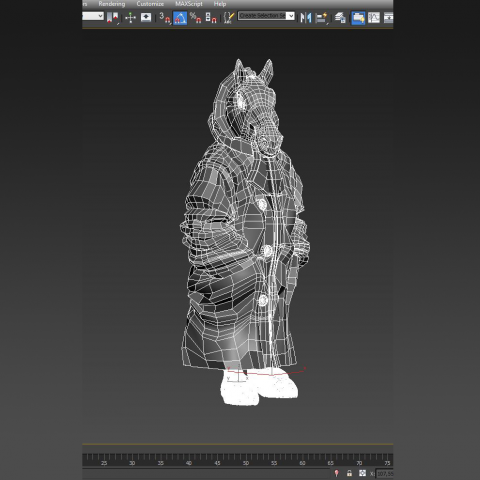The height and width of the screenshot is (480, 480).
Task: Click frame 50 on the timeline
Action: pos(246,463)
